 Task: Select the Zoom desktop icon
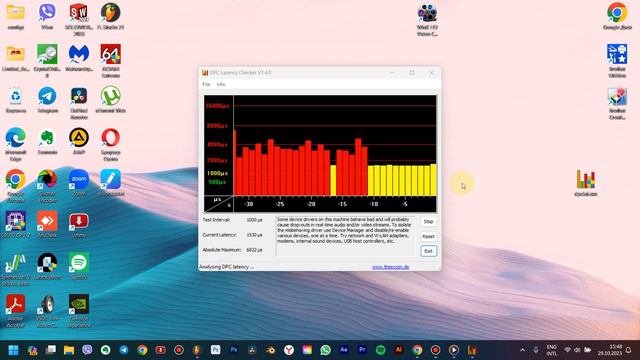(79, 183)
